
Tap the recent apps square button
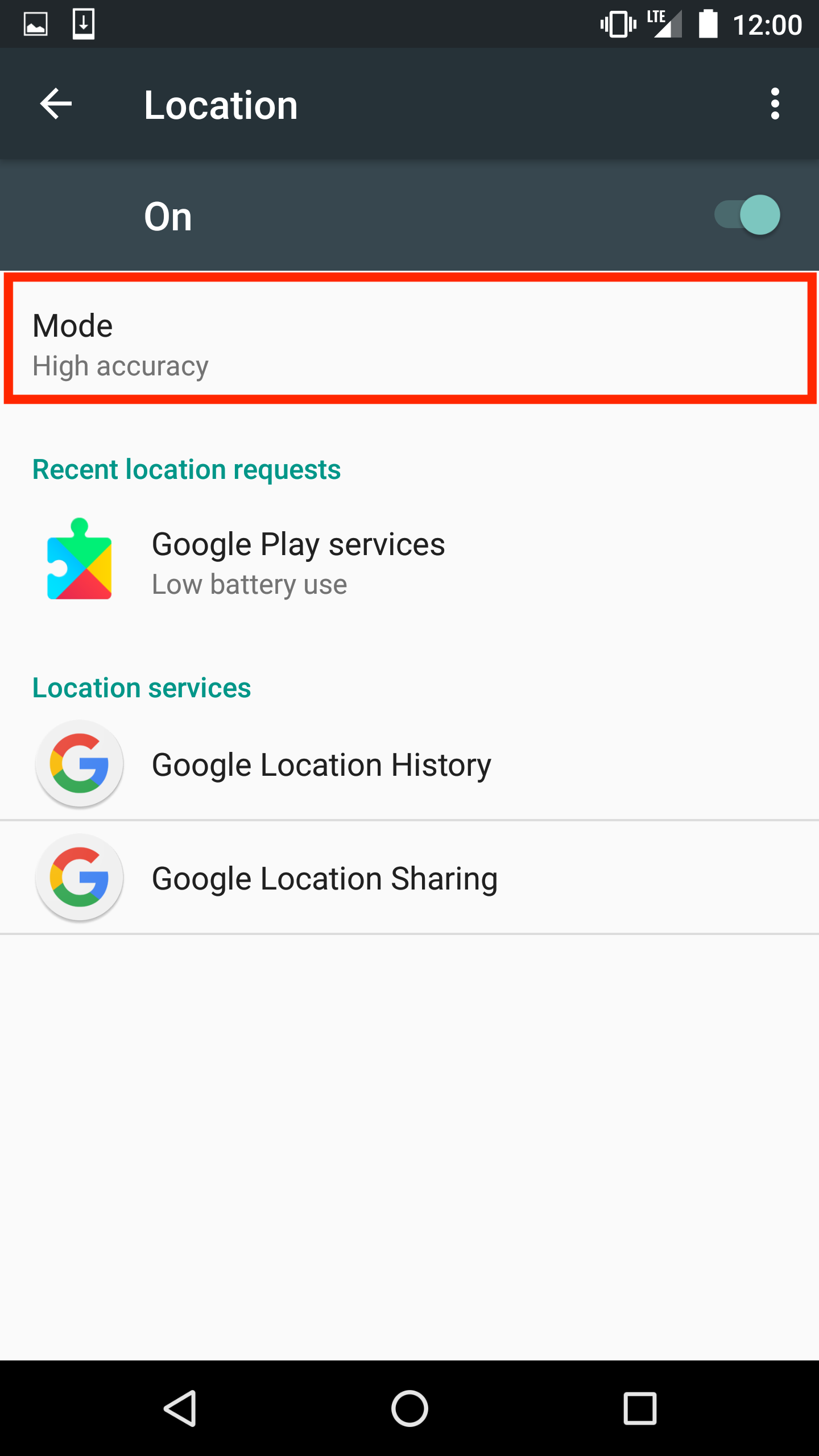point(640,1409)
